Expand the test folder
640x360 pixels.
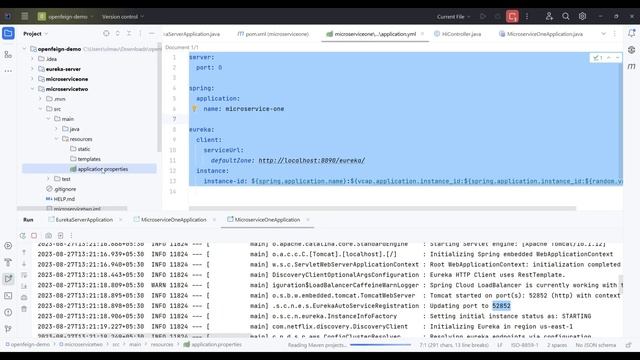coord(49,179)
